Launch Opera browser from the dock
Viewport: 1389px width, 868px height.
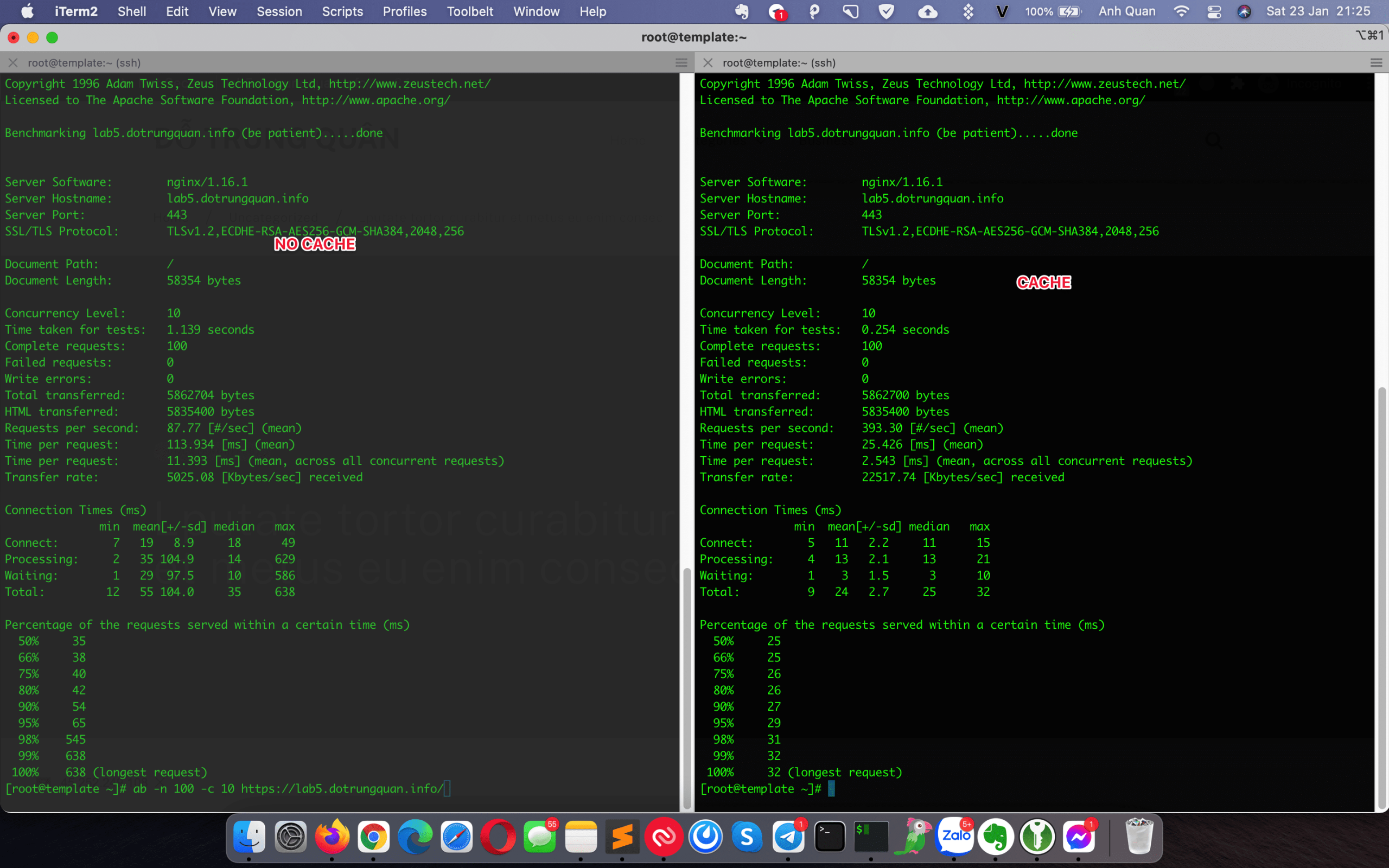click(498, 837)
